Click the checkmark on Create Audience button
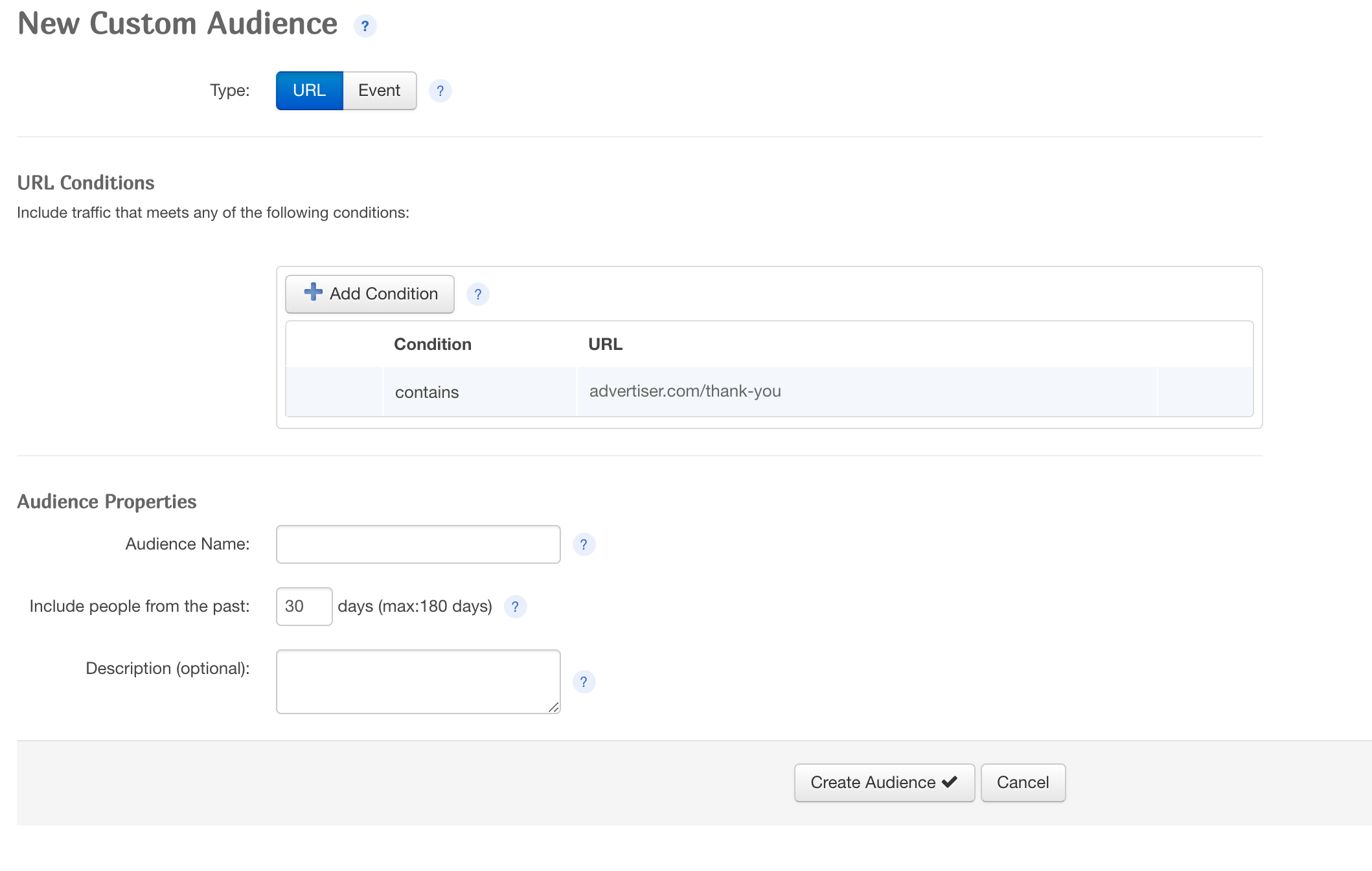 [x=950, y=782]
